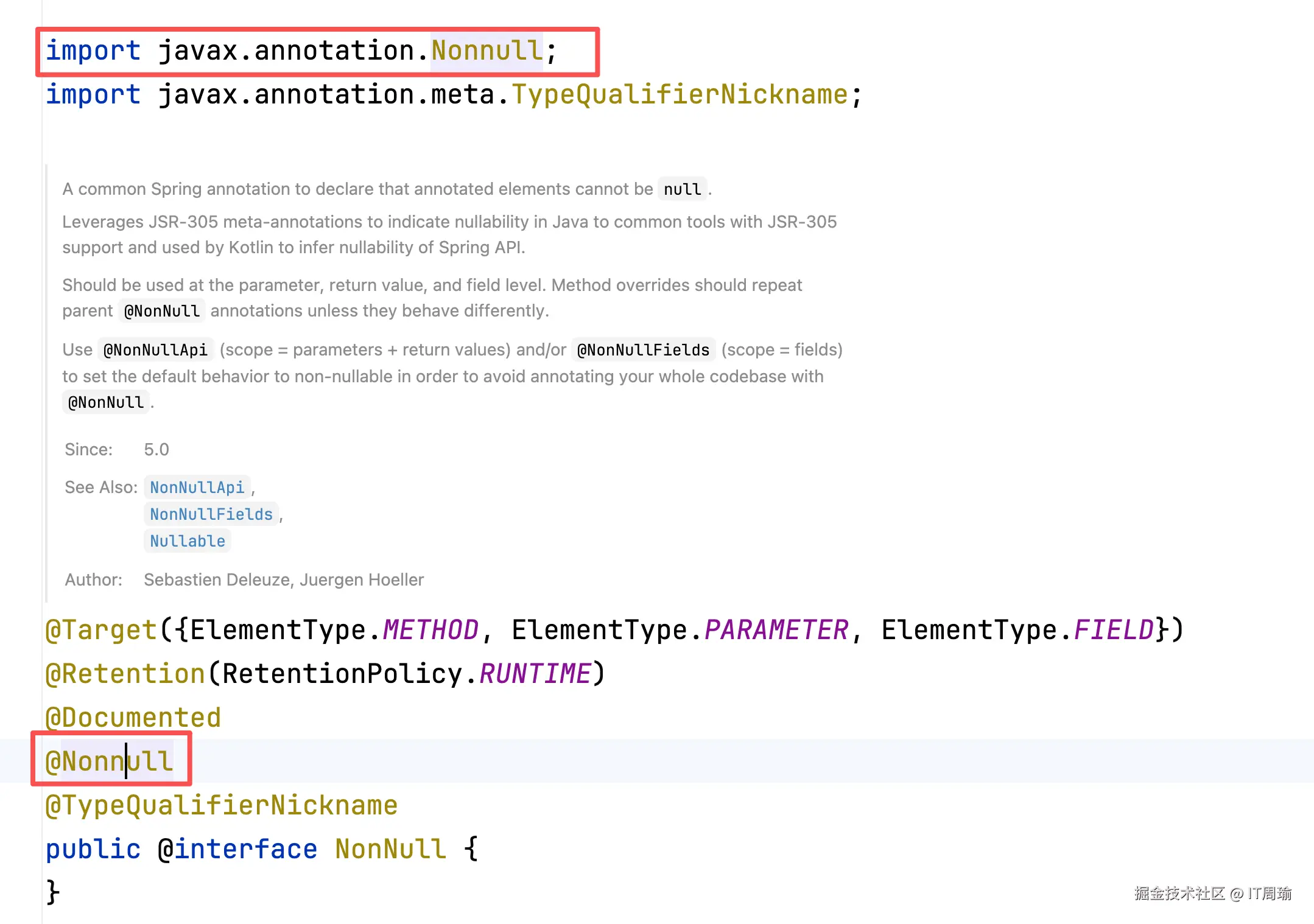The height and width of the screenshot is (924, 1314).
Task: Click the @TypeQualifierNickname annotation above the interface
Action: pos(222,805)
